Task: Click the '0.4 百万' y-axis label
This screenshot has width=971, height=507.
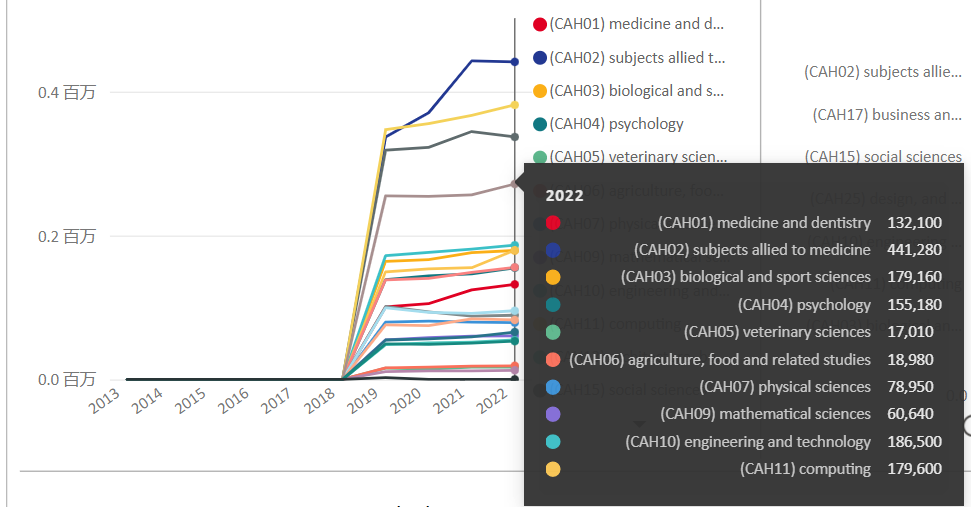Action: (x=67, y=93)
